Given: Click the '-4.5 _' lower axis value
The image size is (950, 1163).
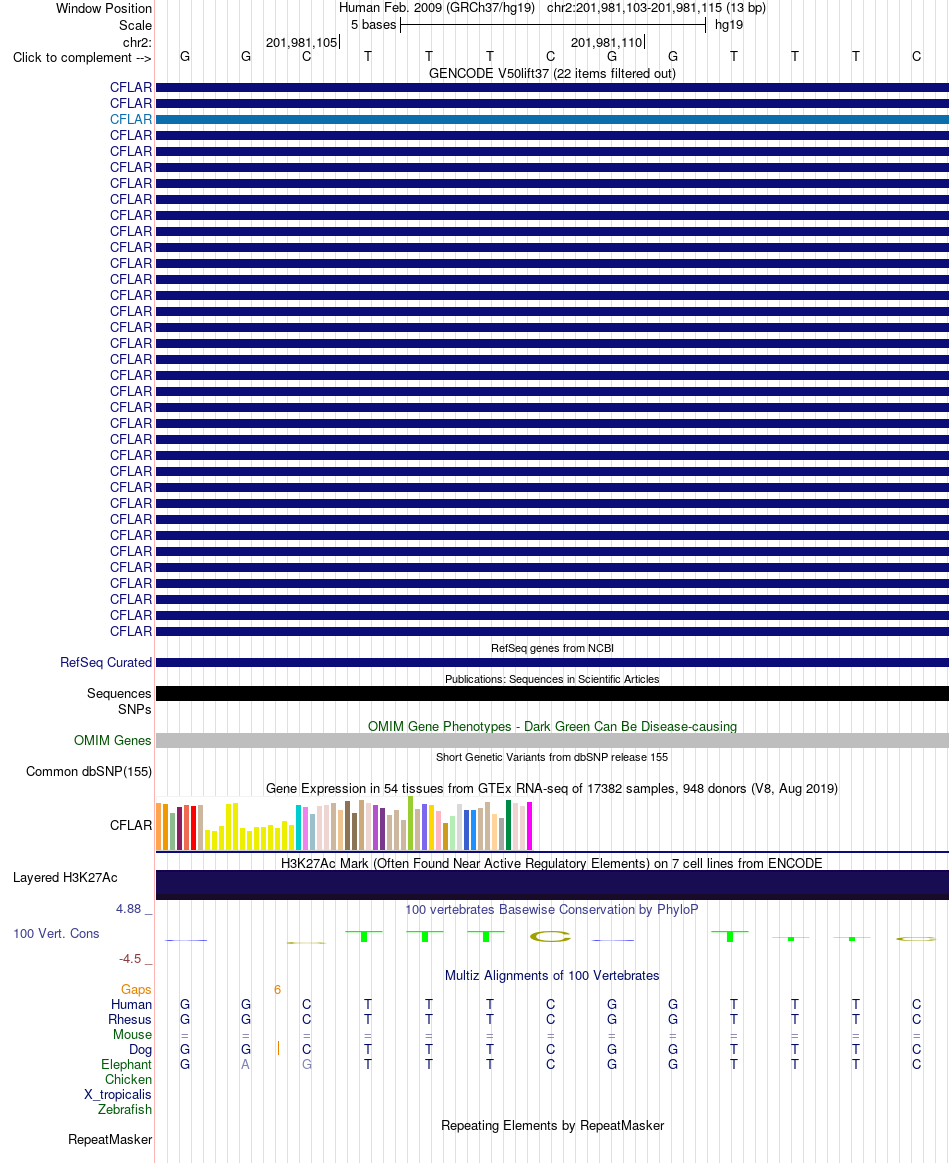Looking at the screenshot, I should point(136,959).
